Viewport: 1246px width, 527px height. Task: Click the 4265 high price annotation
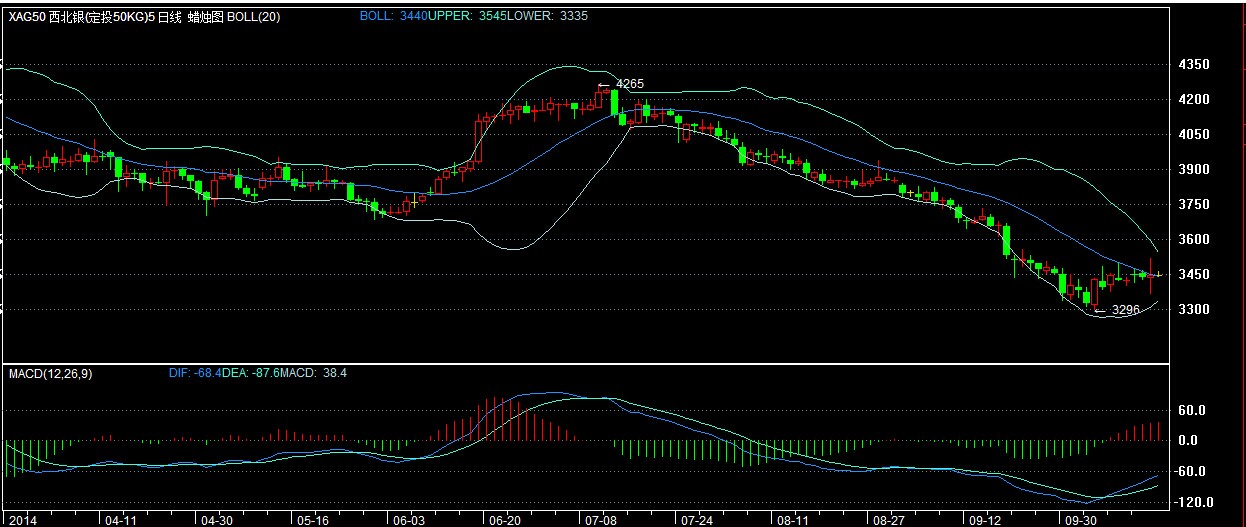point(629,84)
